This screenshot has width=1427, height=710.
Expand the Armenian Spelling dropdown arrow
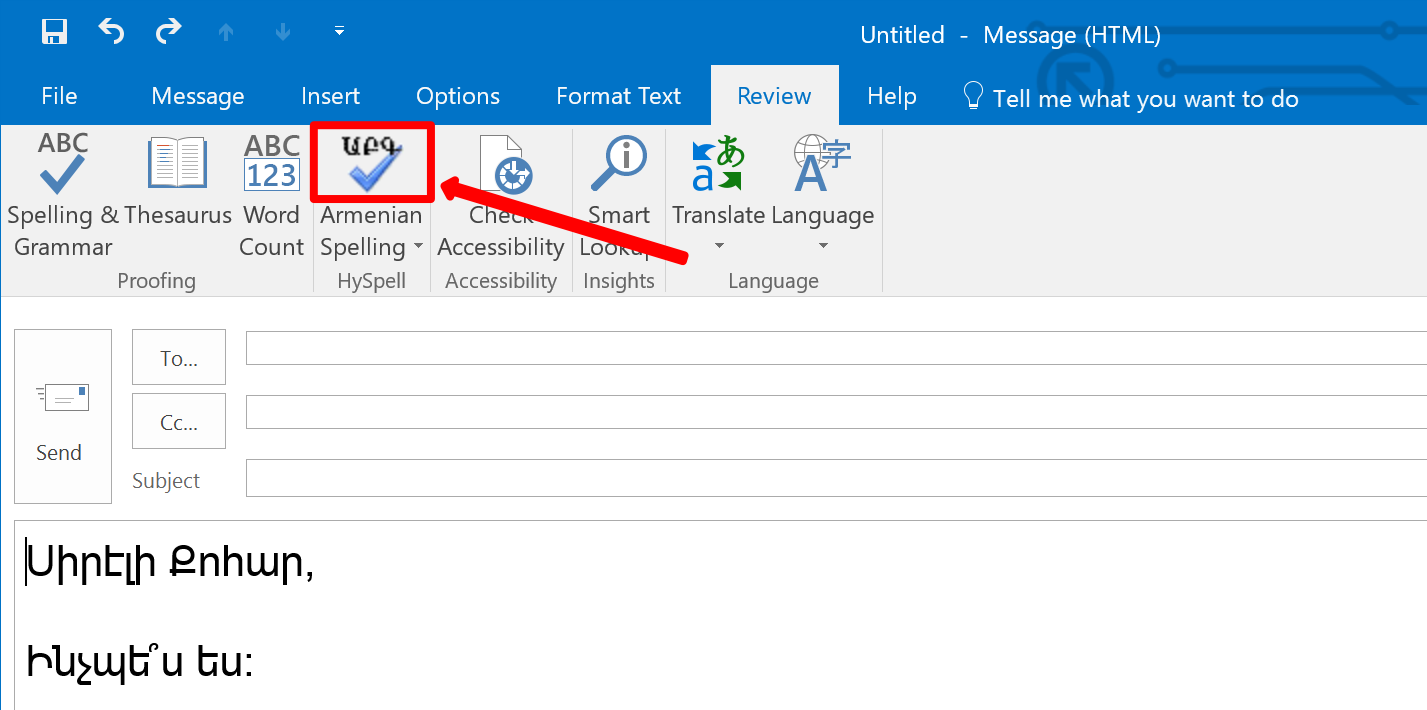point(418,247)
